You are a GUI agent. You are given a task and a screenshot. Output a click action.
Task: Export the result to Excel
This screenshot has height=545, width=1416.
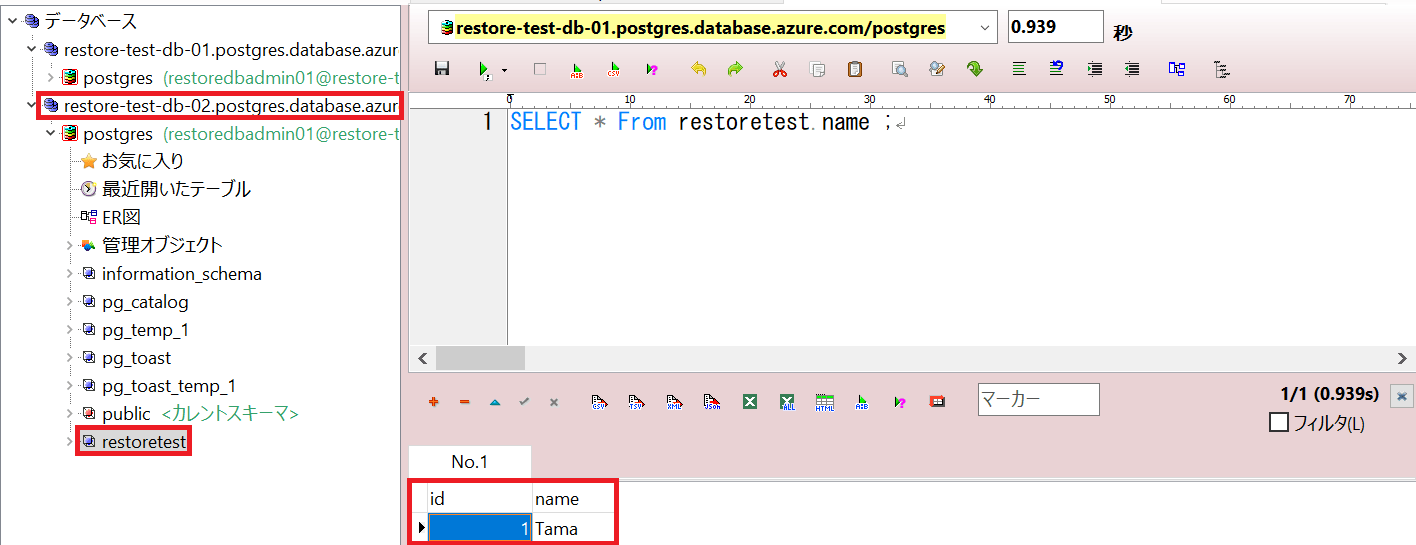pyautogui.click(x=749, y=401)
